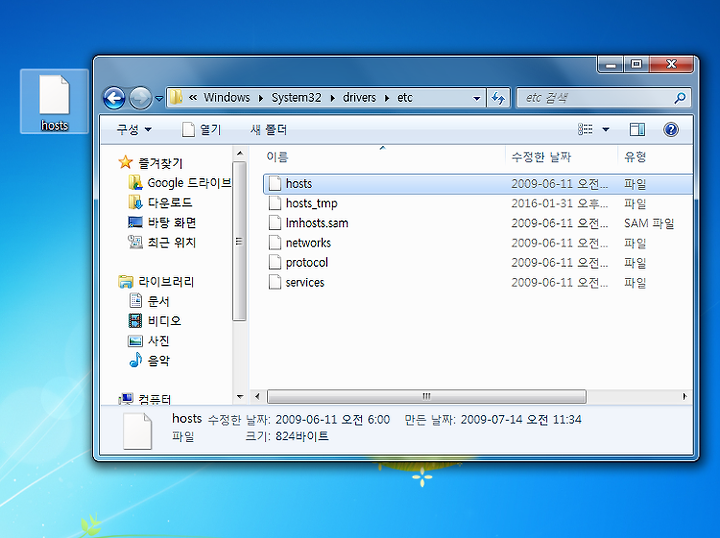Click the 2009-06-11 오전 6:00 modified date

[332, 420]
